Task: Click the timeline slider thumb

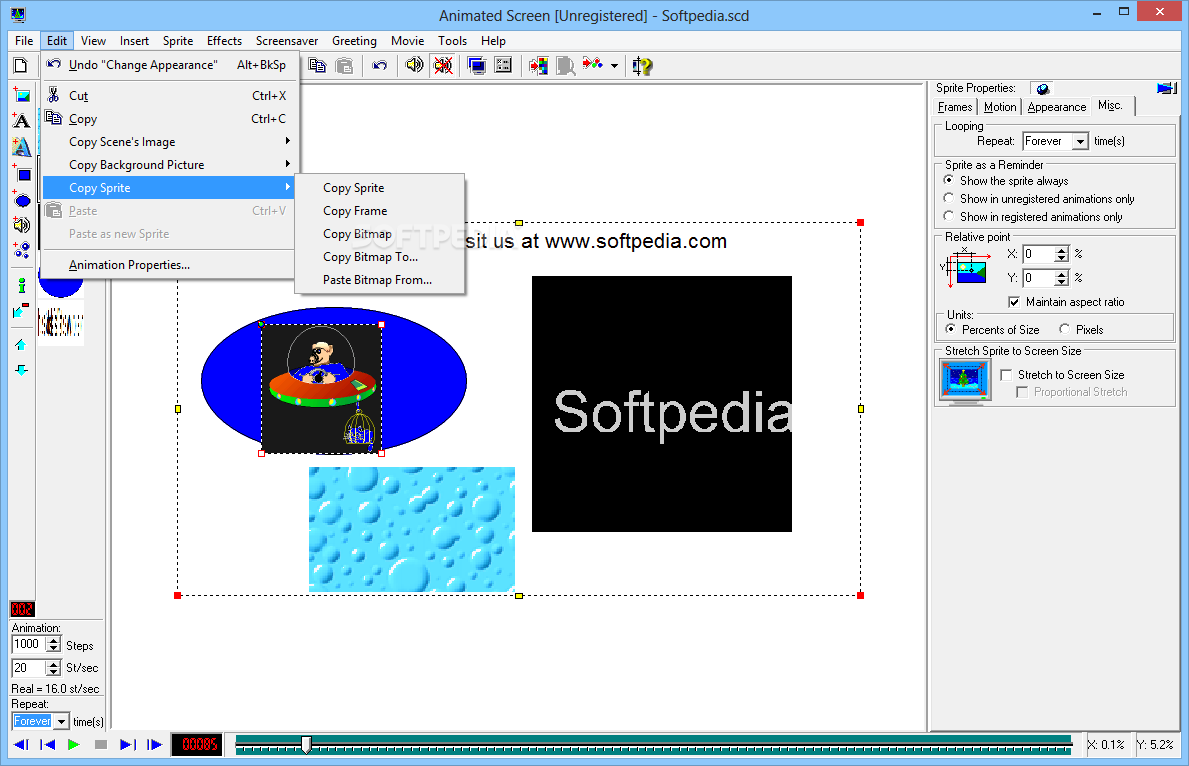Action: click(306, 744)
